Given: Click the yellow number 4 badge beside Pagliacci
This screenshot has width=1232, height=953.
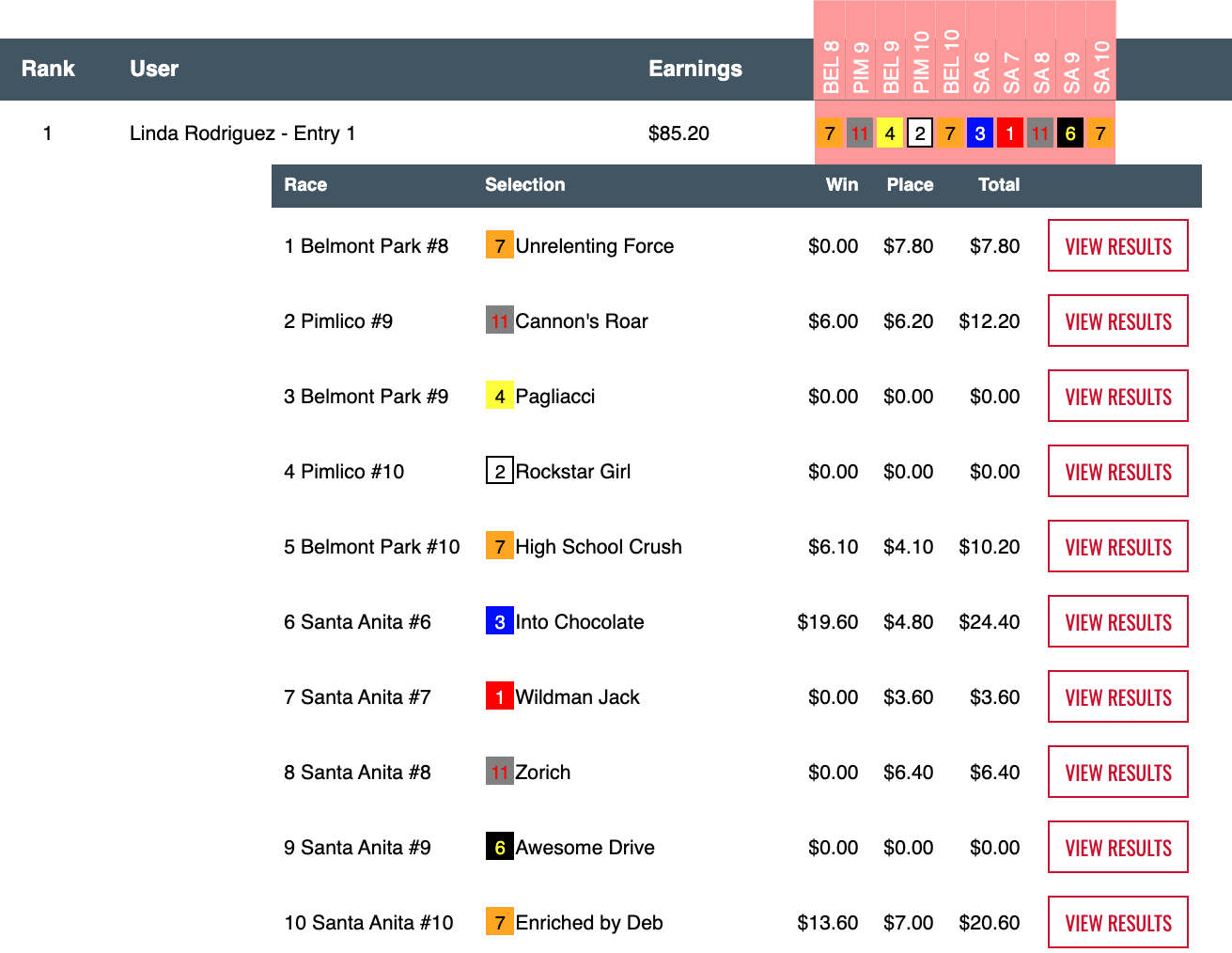Looking at the screenshot, I should click(499, 396).
